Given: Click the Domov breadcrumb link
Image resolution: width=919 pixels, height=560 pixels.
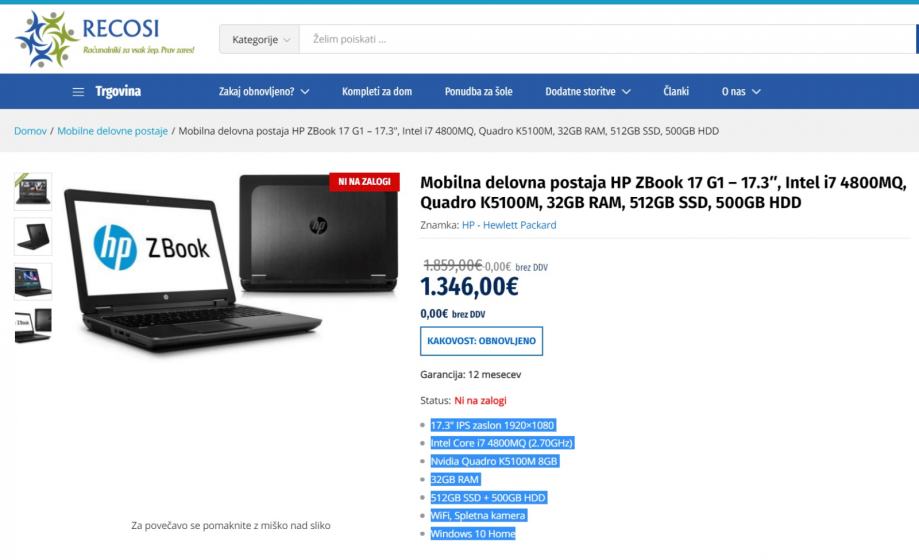Looking at the screenshot, I should pyautogui.click(x=30, y=131).
